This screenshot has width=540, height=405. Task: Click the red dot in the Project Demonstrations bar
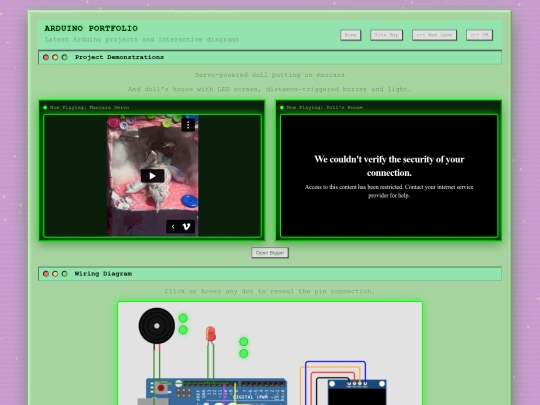tap(46, 57)
